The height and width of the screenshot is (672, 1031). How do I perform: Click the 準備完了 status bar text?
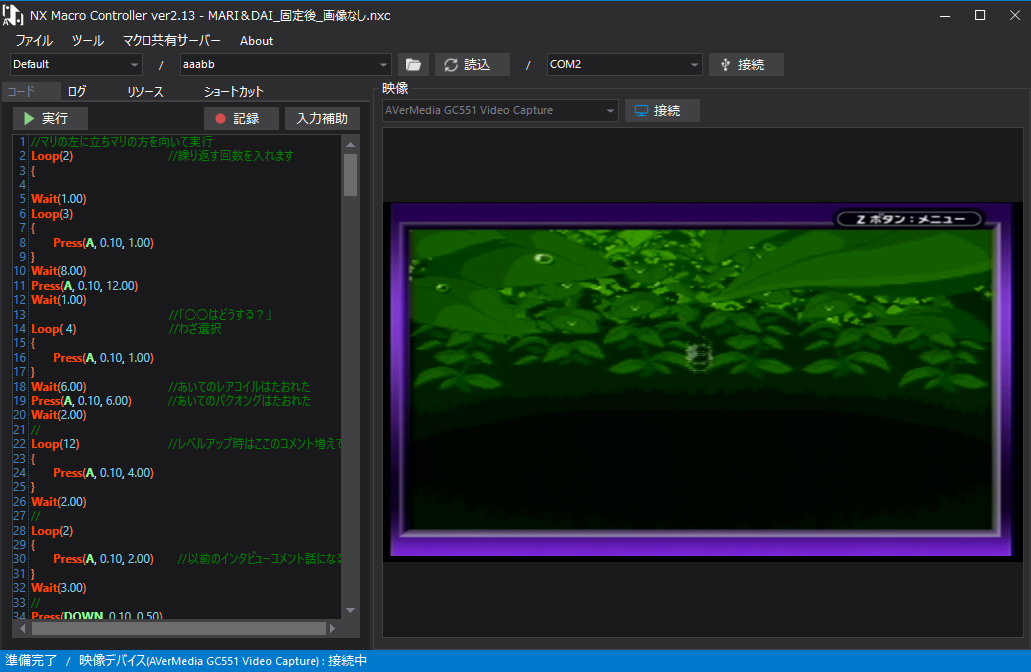pyautogui.click(x=31, y=661)
